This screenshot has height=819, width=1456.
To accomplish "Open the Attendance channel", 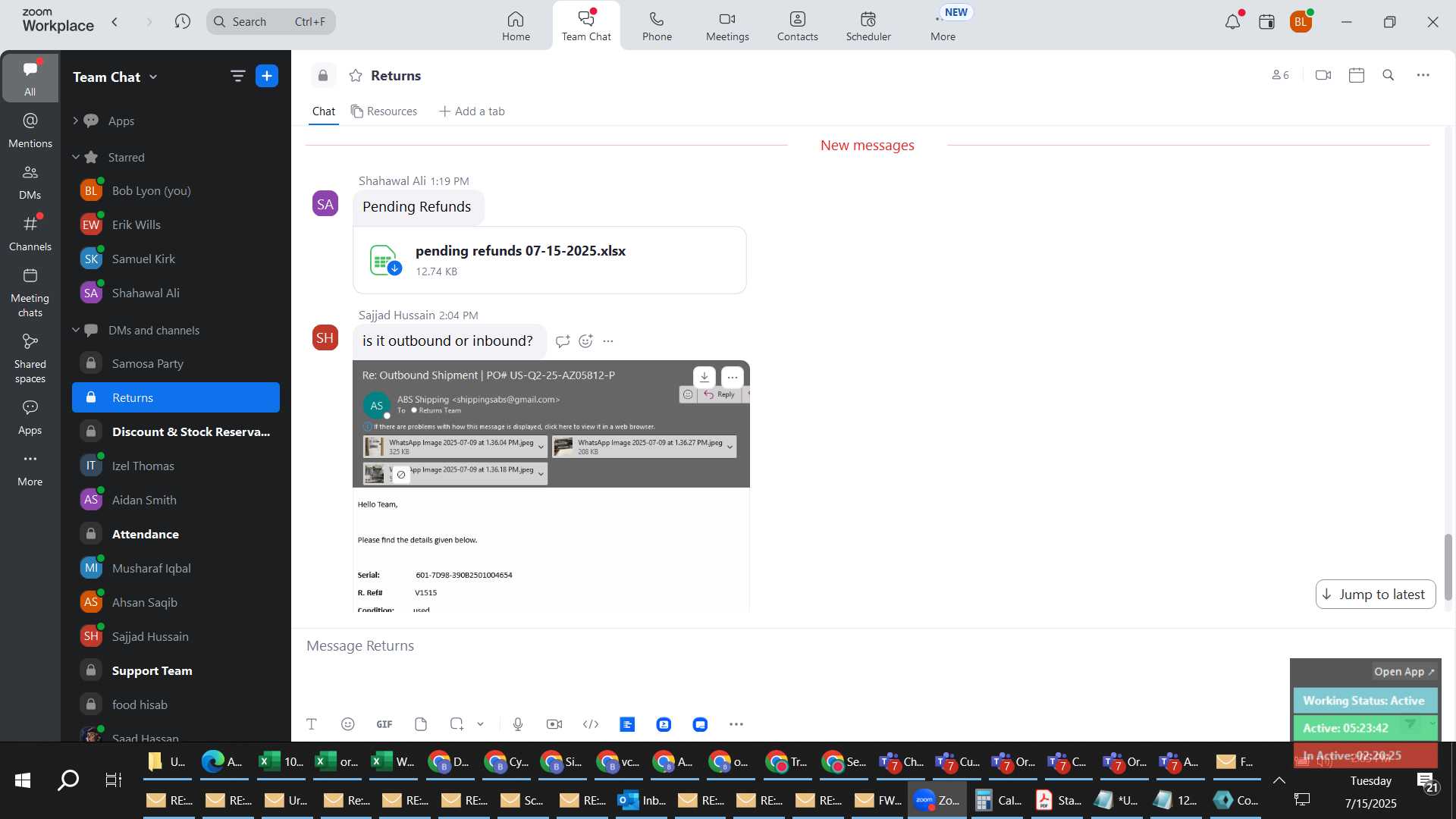I will point(176,534).
